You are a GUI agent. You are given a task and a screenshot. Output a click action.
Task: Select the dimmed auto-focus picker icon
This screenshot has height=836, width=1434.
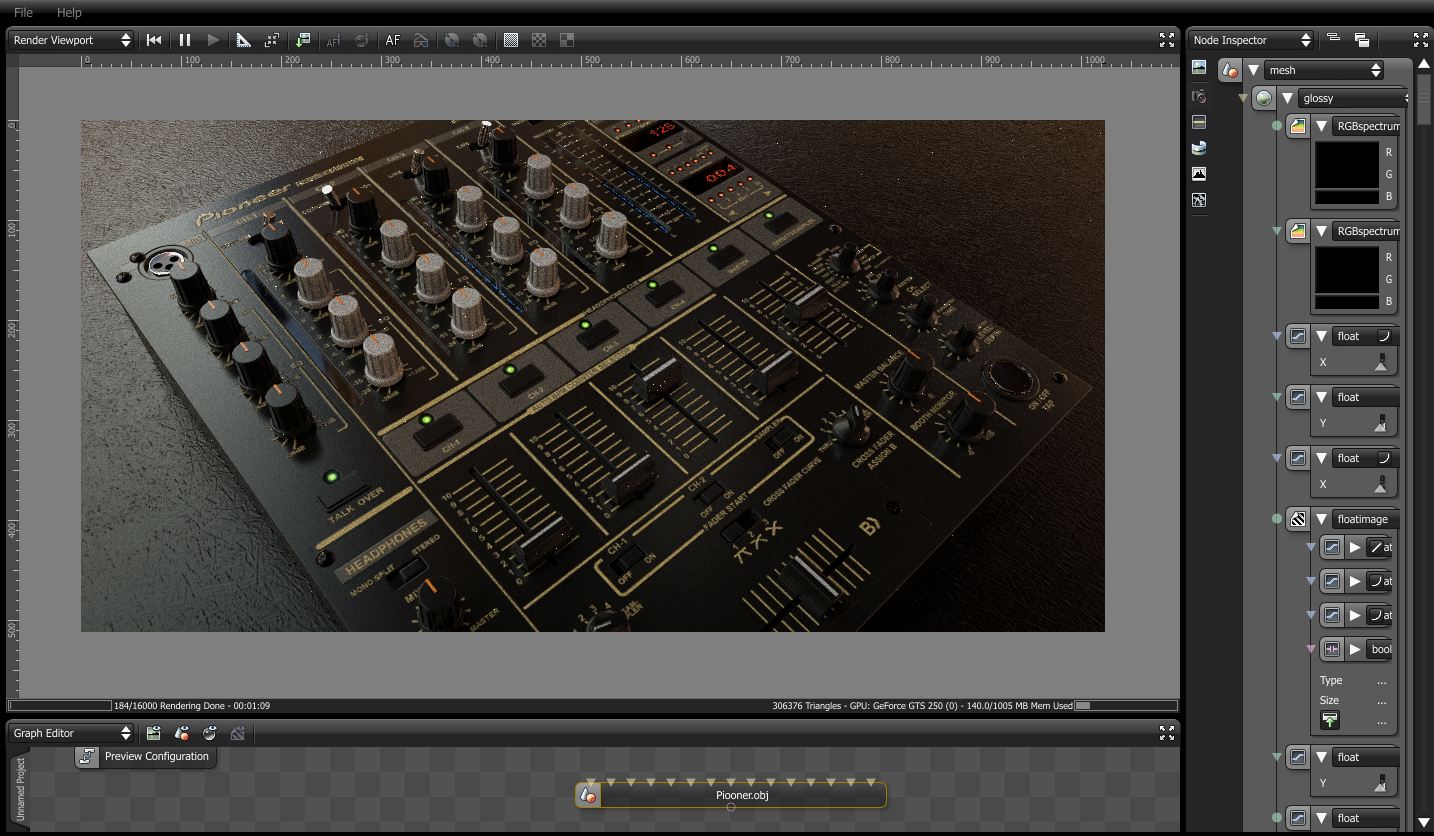point(333,40)
